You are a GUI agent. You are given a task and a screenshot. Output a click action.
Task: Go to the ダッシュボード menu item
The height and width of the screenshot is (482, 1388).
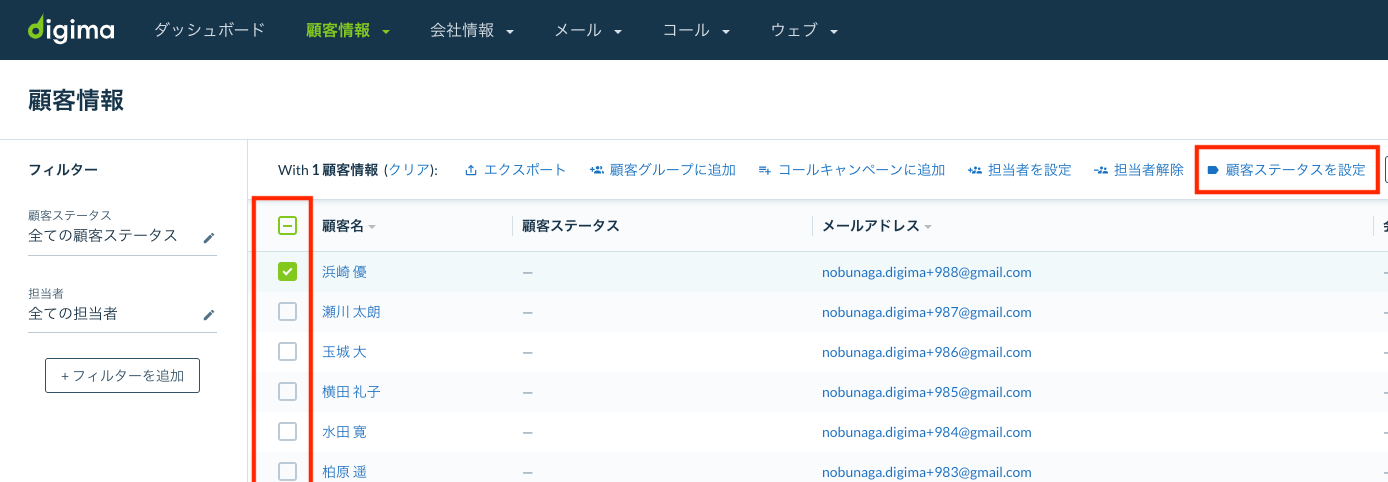(210, 30)
